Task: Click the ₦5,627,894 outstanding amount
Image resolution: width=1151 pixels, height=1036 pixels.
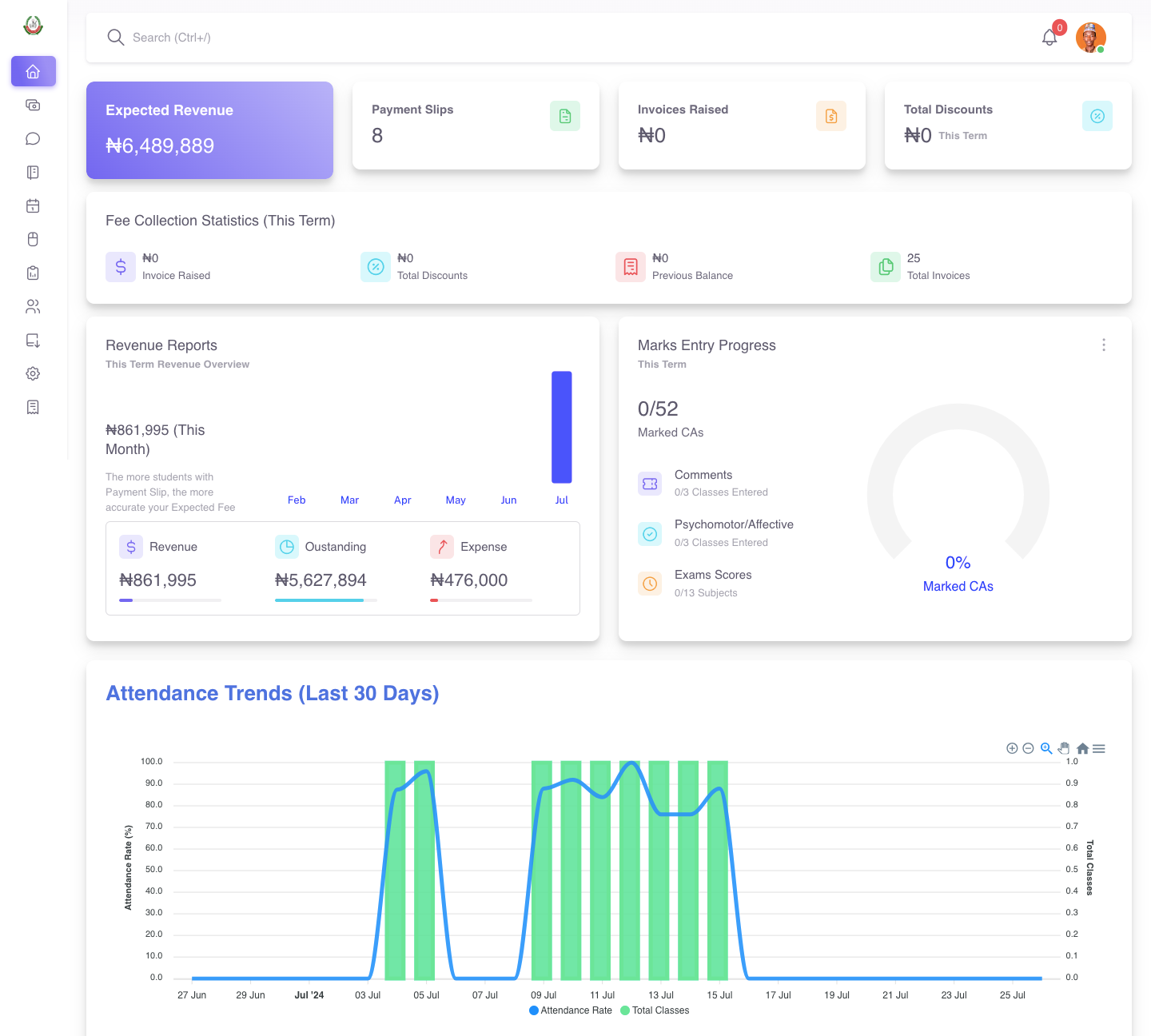Action: tap(321, 580)
